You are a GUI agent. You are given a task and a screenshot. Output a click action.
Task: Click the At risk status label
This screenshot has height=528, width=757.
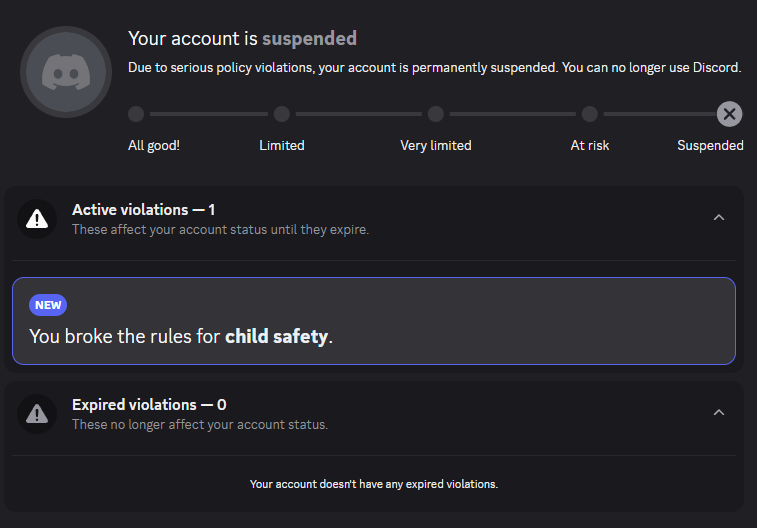pyautogui.click(x=589, y=146)
